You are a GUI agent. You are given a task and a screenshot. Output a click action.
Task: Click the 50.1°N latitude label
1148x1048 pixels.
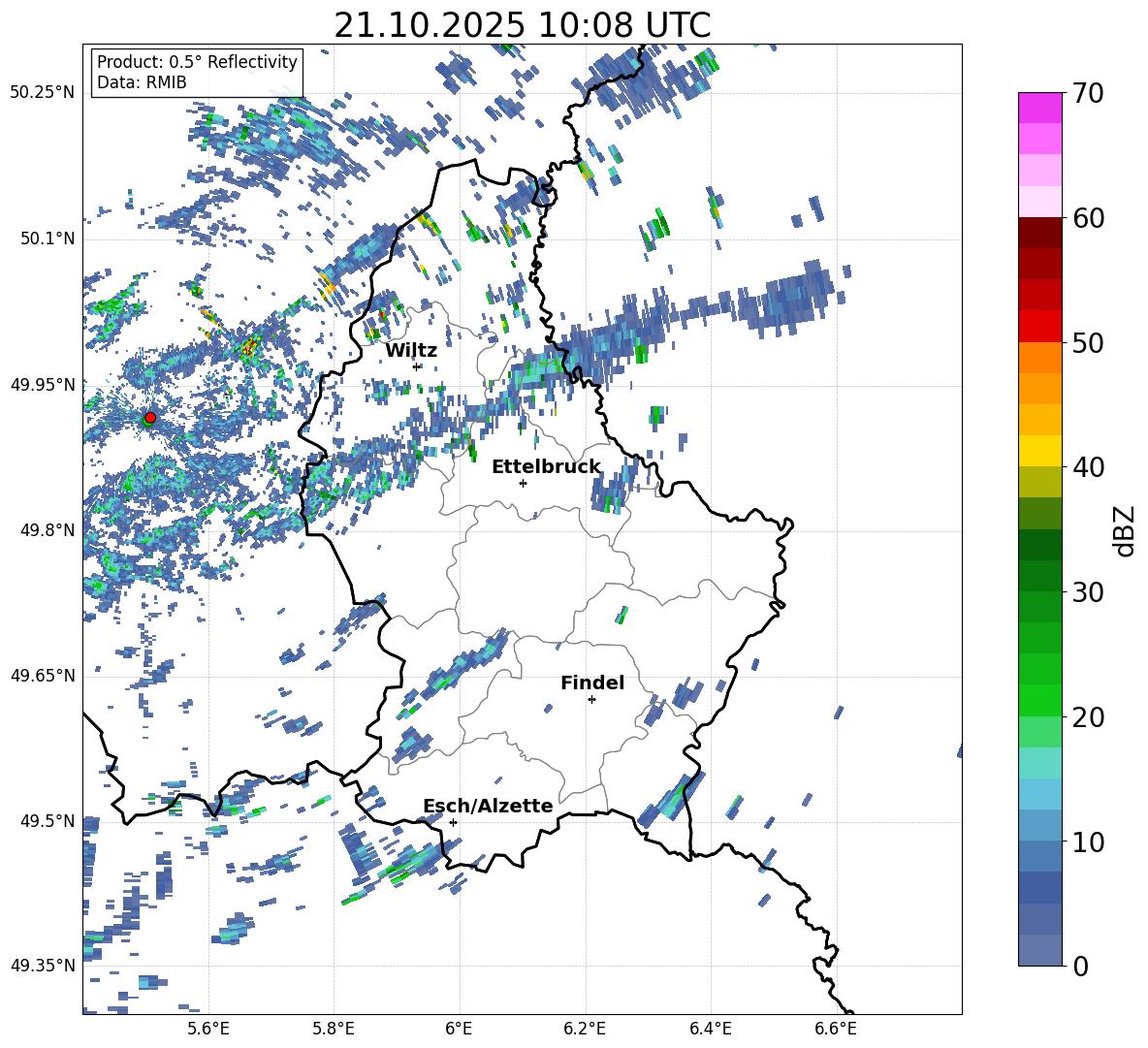48,238
